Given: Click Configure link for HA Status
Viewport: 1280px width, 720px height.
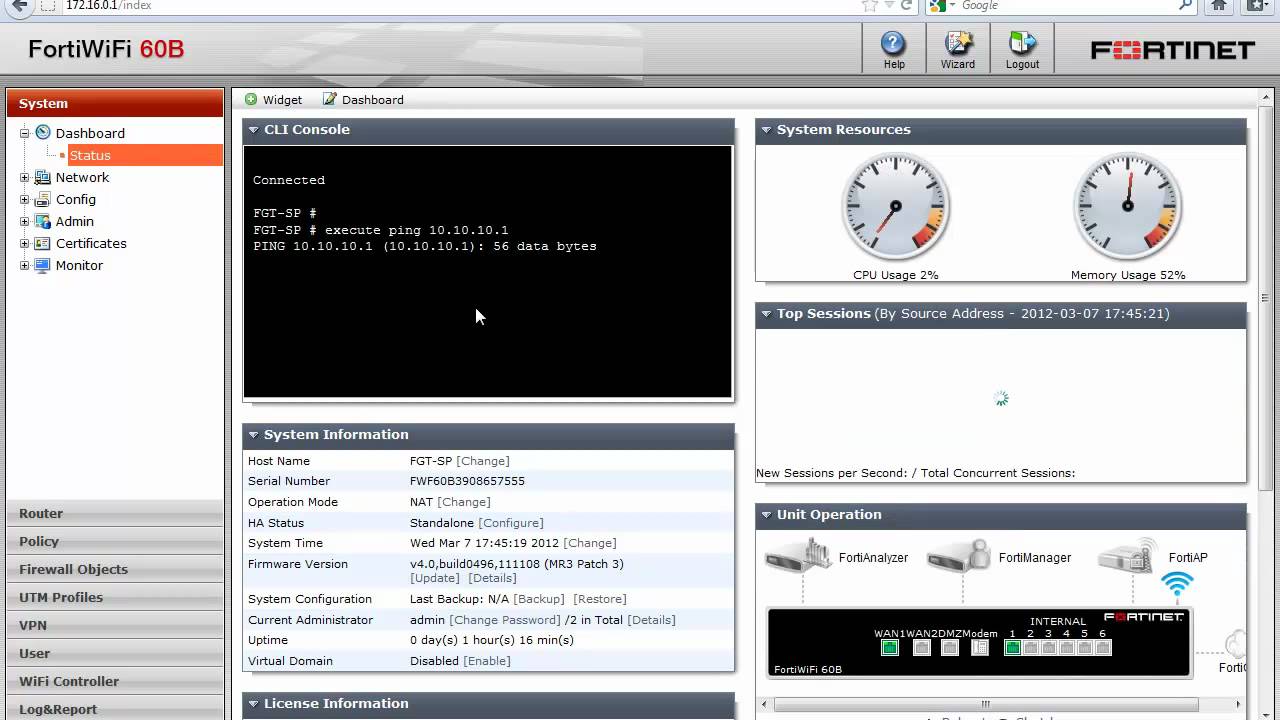Looking at the screenshot, I should (x=511, y=523).
